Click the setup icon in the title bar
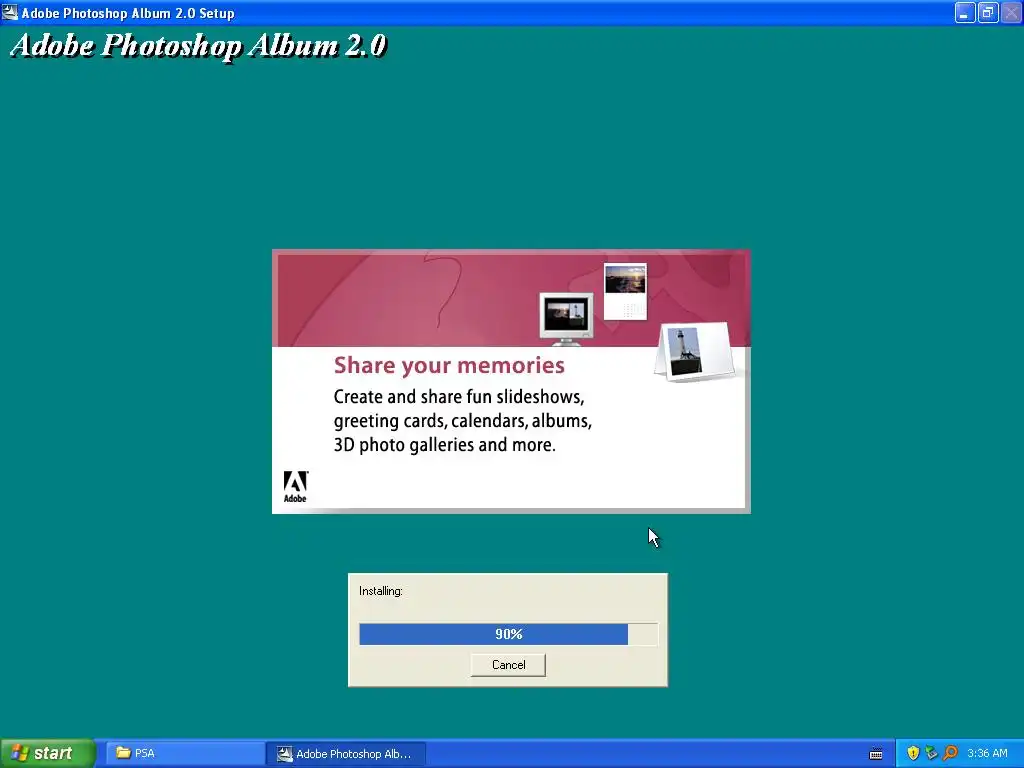Screen dimensions: 1024x768 tap(10, 12)
